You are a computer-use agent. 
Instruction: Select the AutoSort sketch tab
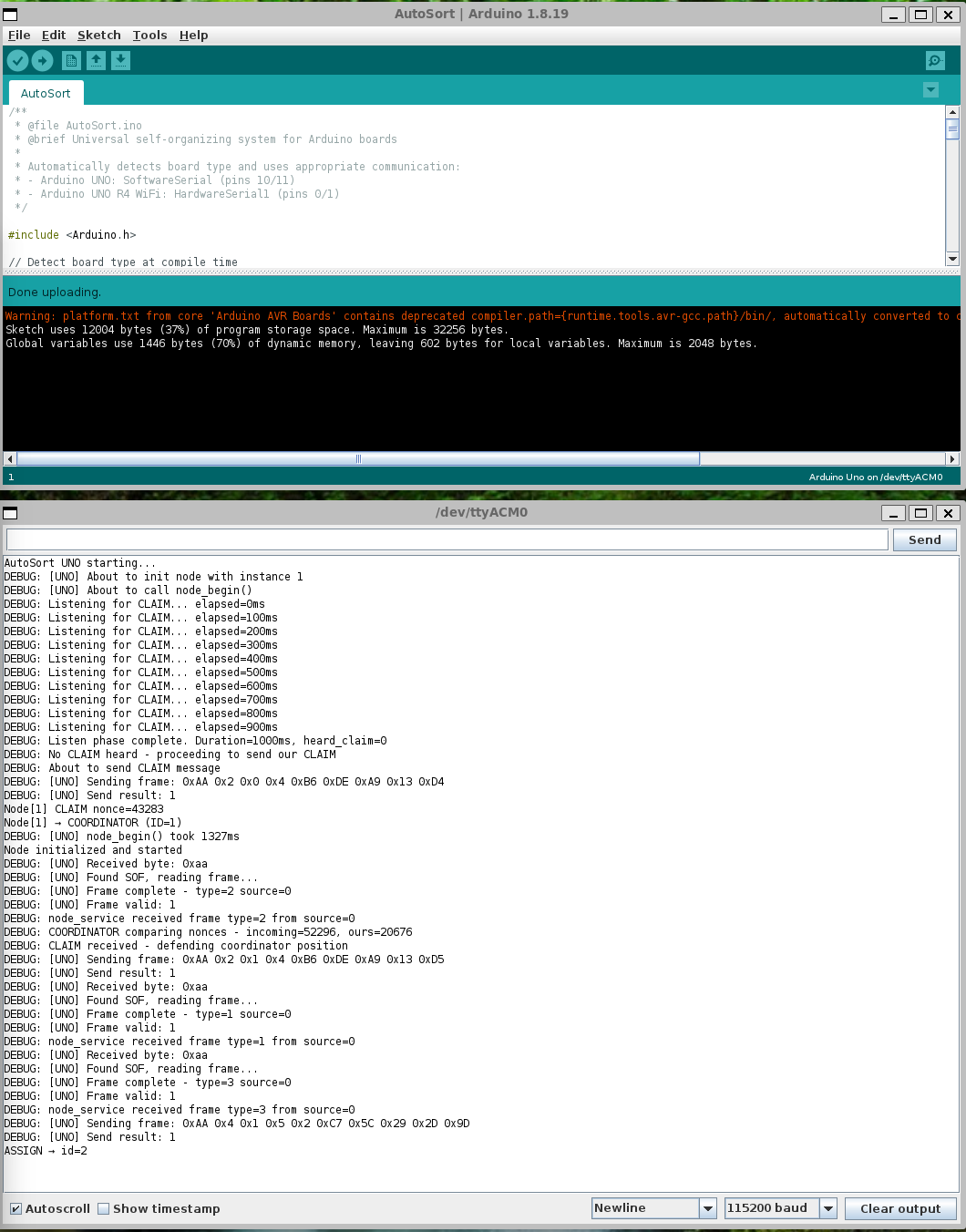click(46, 93)
